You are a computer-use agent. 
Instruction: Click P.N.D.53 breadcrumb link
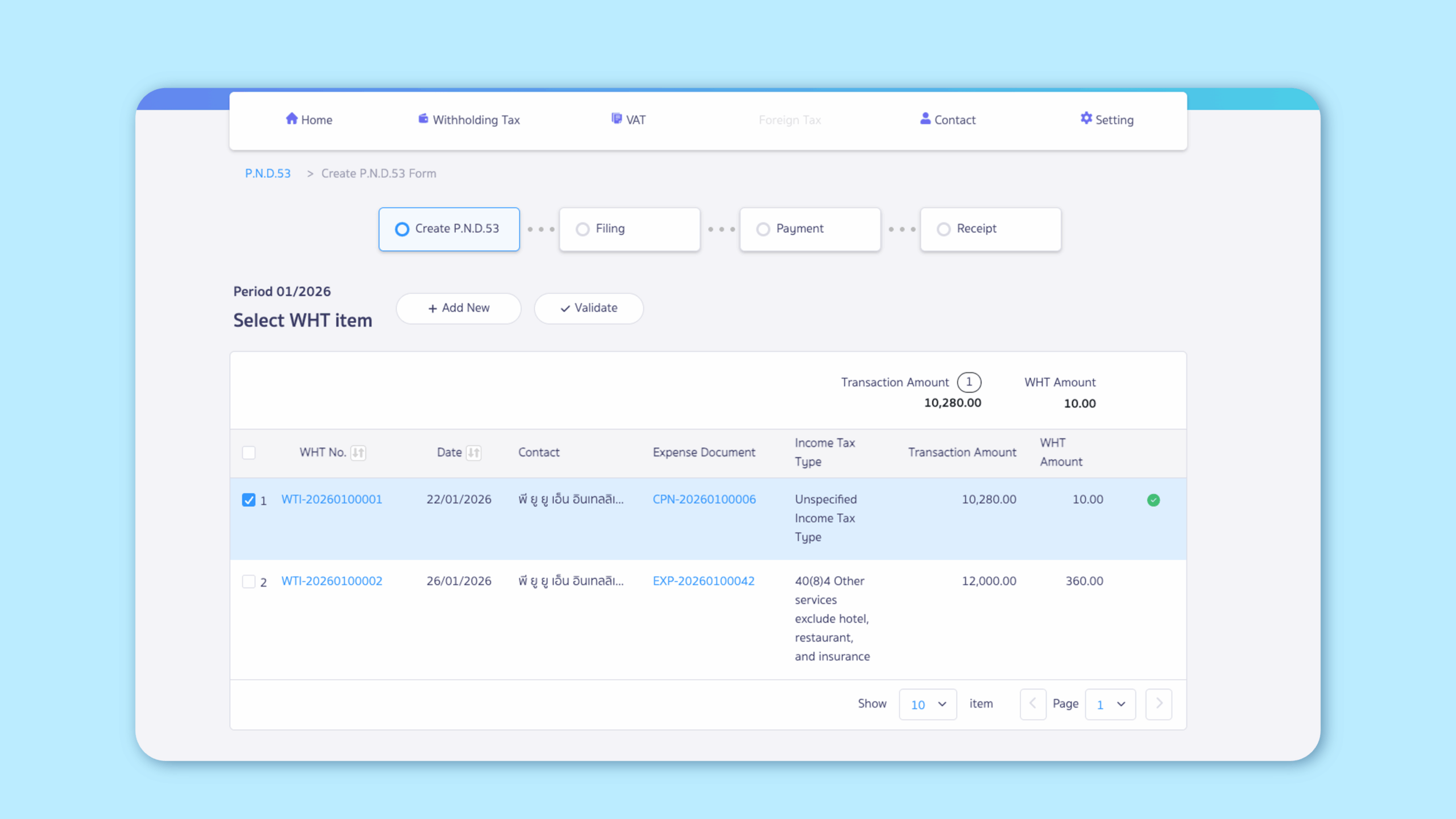268,173
